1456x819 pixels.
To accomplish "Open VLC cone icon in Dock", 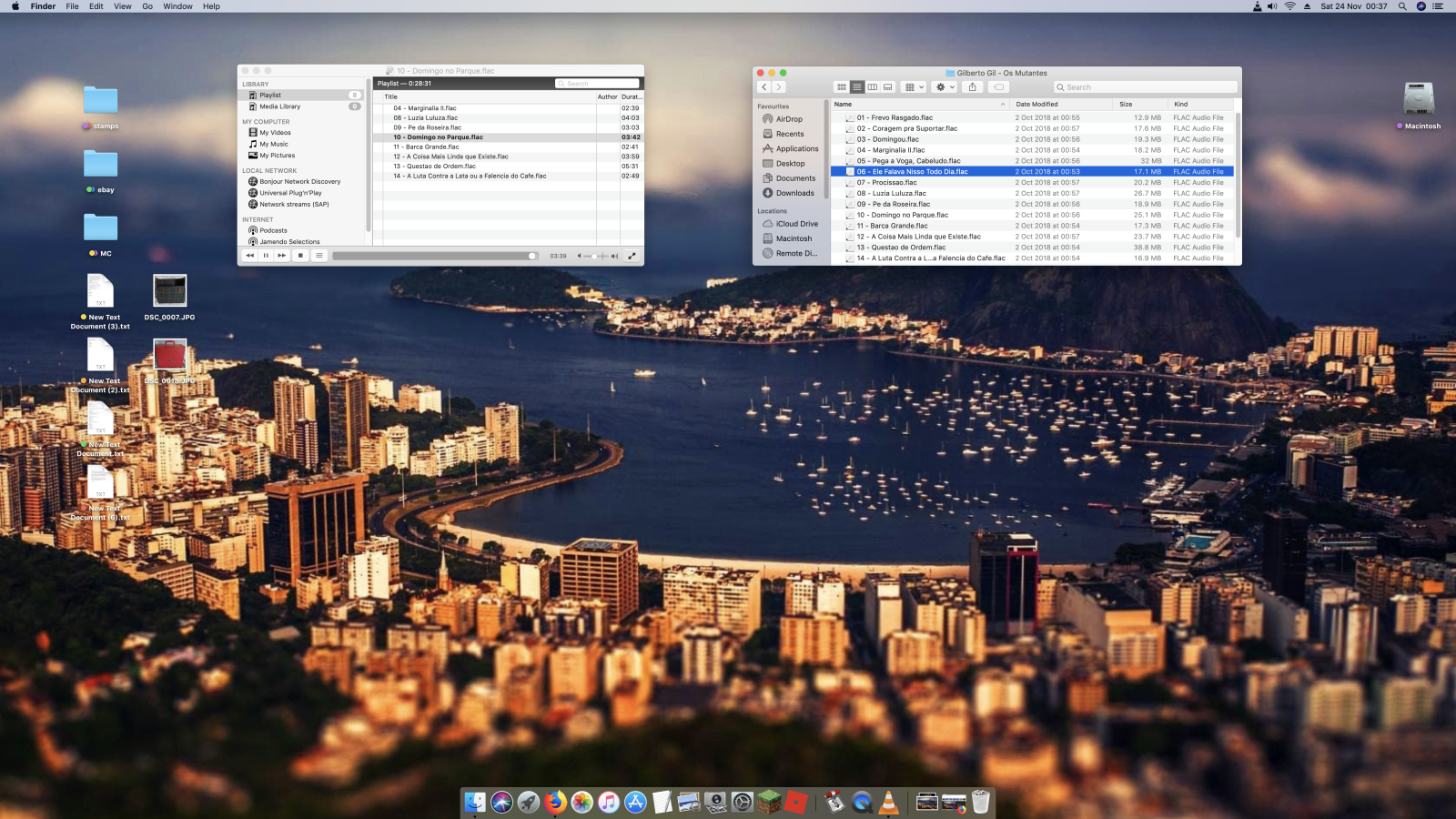I will coord(889,802).
